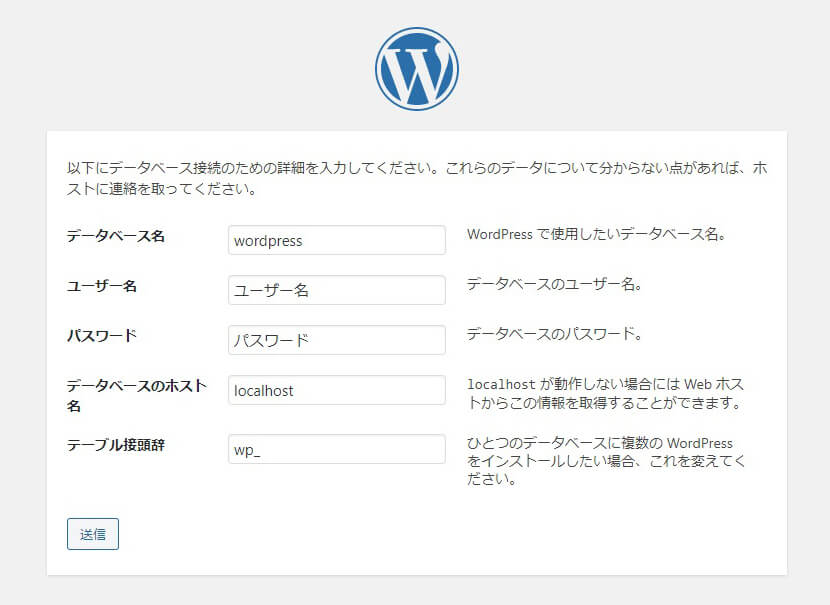Click the データベース名 label
The width and height of the screenshot is (830, 605).
coord(115,236)
